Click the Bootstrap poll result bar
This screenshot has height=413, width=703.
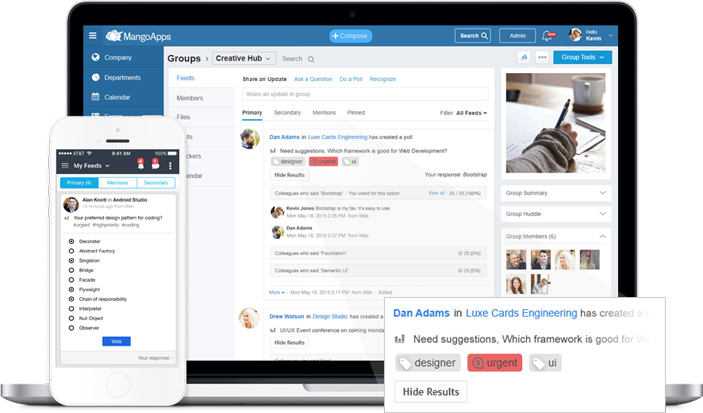[378, 193]
